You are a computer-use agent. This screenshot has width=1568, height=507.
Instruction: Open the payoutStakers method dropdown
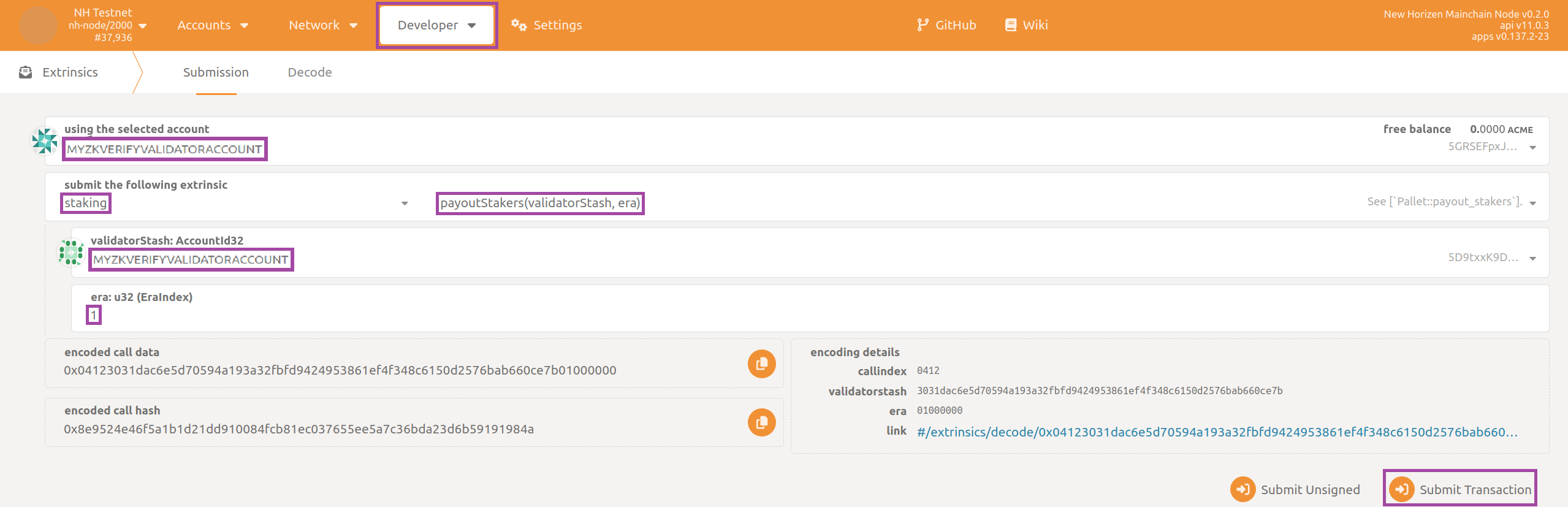[x=981, y=203]
